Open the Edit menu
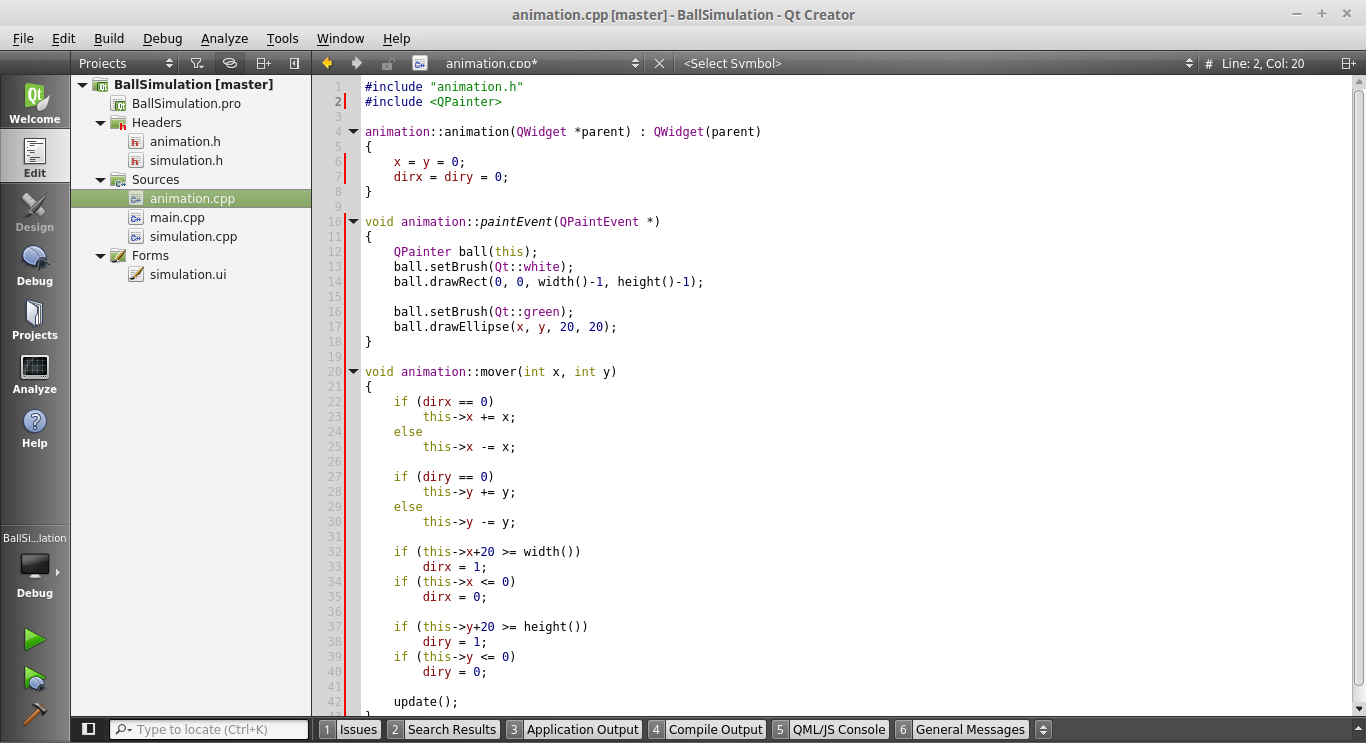Image resolution: width=1366 pixels, height=743 pixels. coord(64,38)
